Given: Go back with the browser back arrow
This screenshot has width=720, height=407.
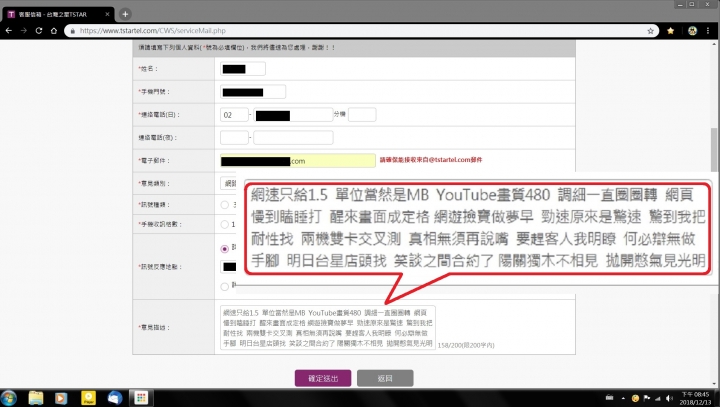Looking at the screenshot, I should [9, 31].
